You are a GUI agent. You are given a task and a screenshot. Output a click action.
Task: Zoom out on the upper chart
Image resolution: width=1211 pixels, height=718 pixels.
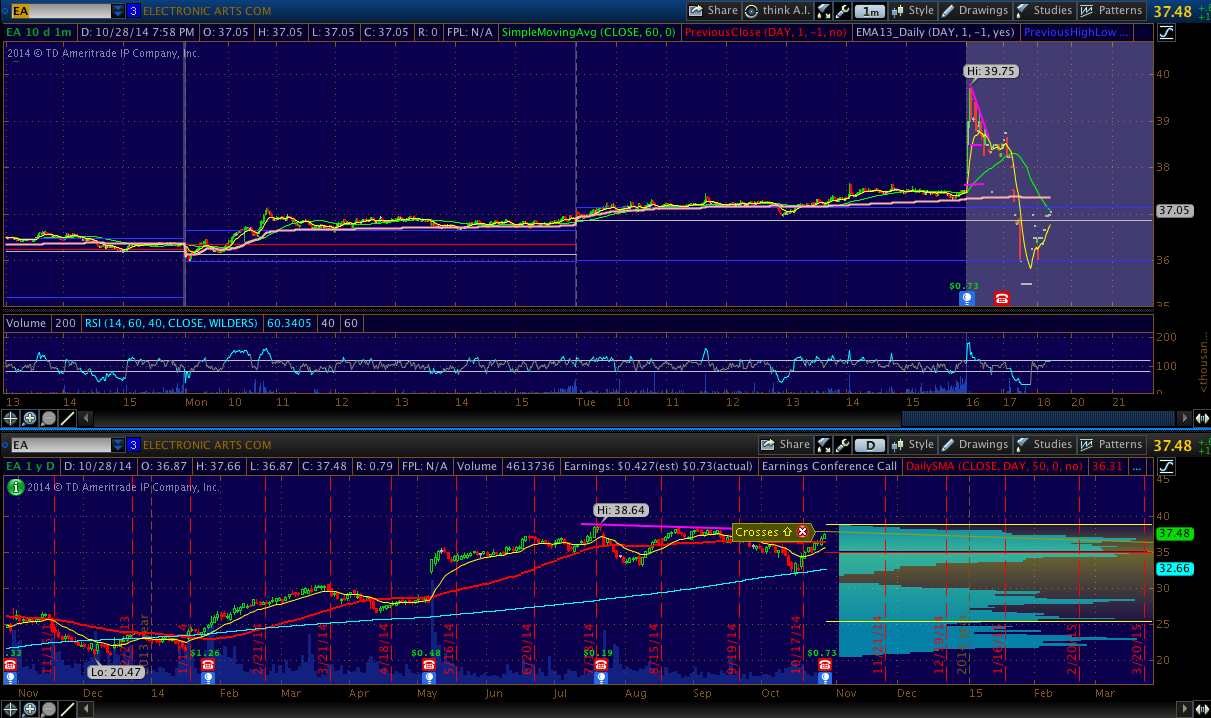coord(48,419)
